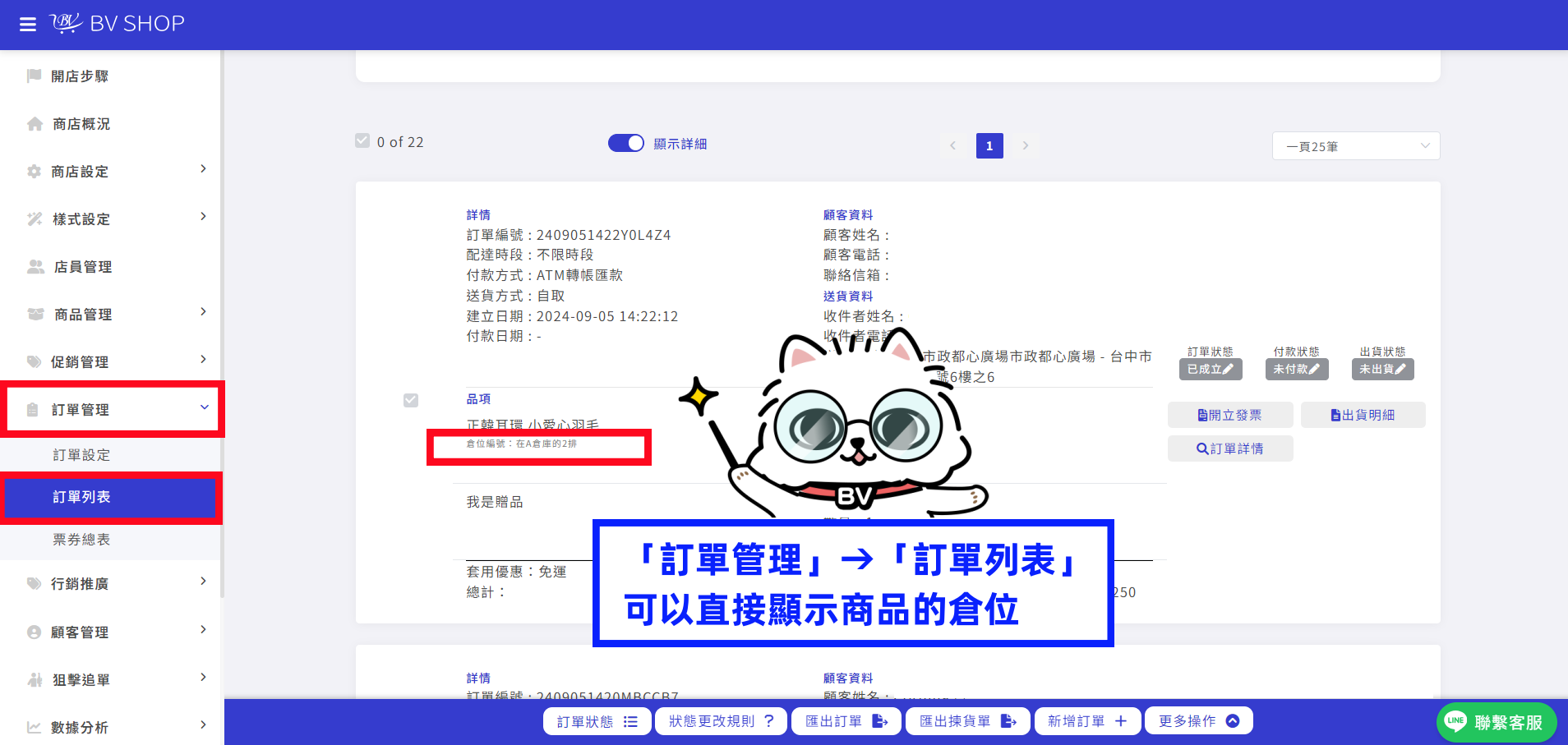The image size is (1568, 745).
Task: Click the 顧客管理 person icon
Action: (x=34, y=632)
